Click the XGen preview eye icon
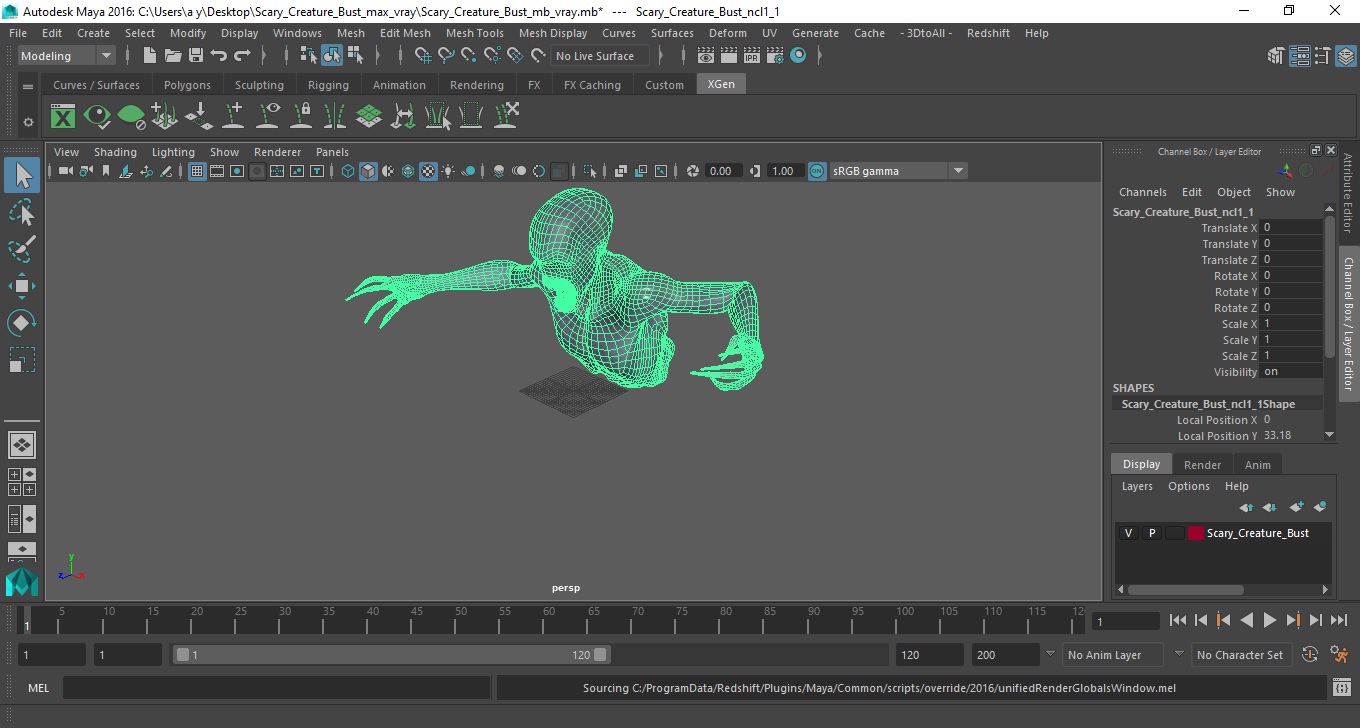Image resolution: width=1360 pixels, height=728 pixels. [97, 116]
